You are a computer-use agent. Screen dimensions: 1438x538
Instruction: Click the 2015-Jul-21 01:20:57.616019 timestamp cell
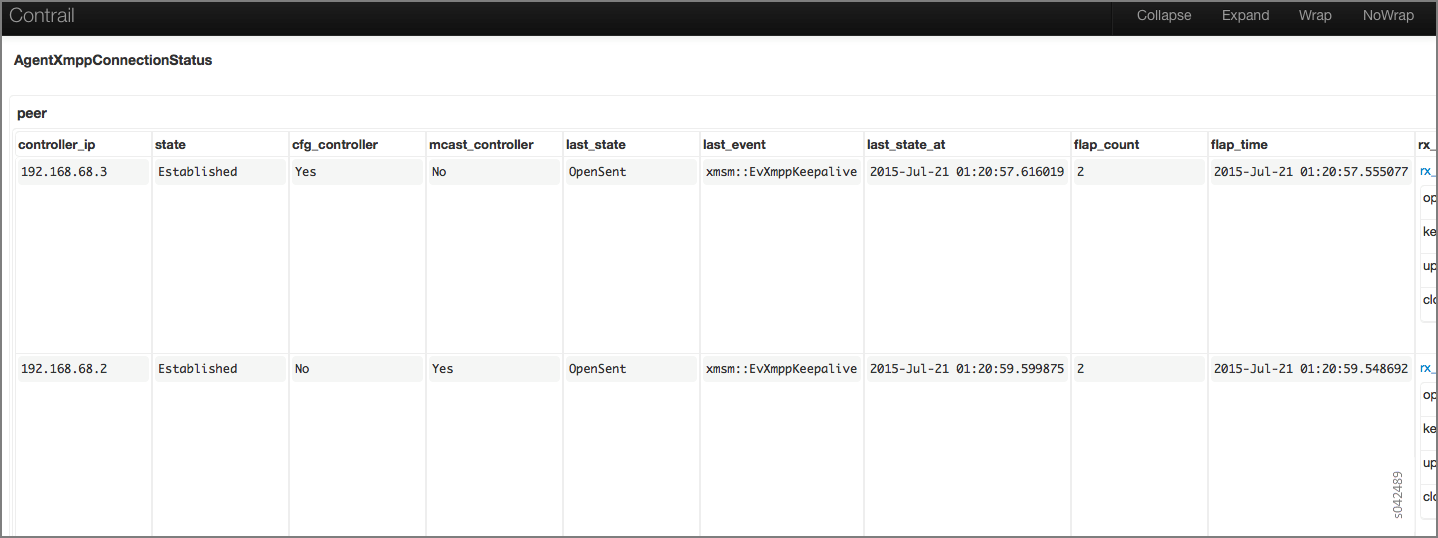tap(966, 172)
